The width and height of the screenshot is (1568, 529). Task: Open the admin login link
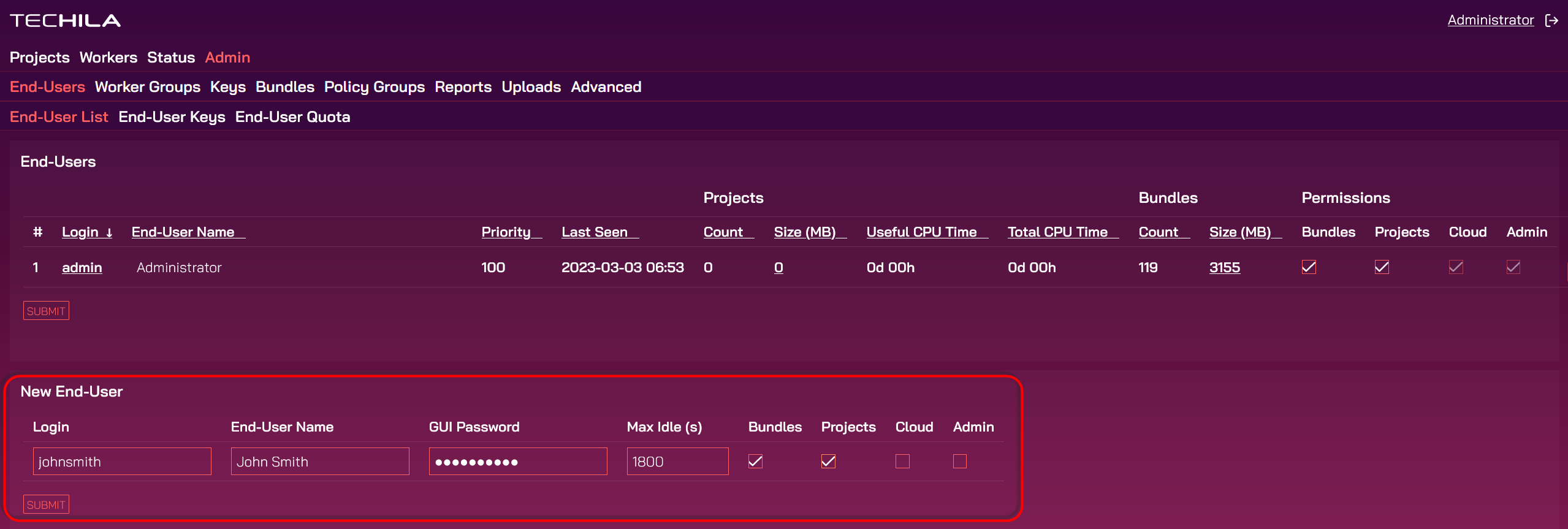[x=82, y=268]
